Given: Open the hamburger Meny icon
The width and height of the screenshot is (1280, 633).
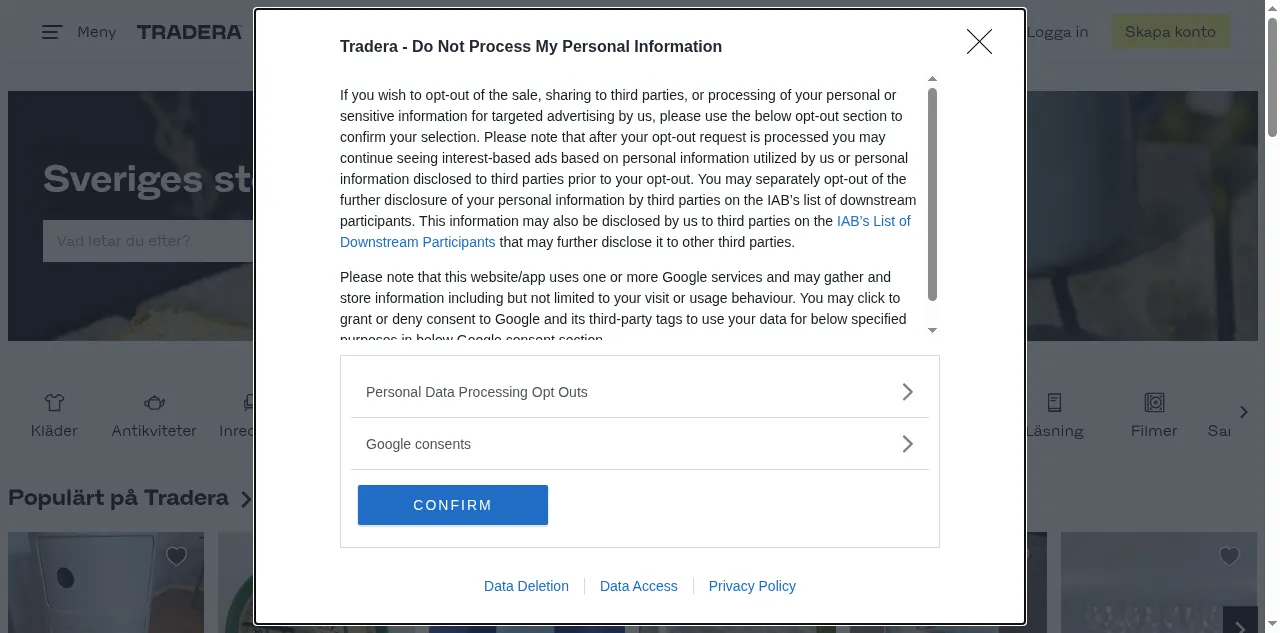Looking at the screenshot, I should click(x=52, y=32).
